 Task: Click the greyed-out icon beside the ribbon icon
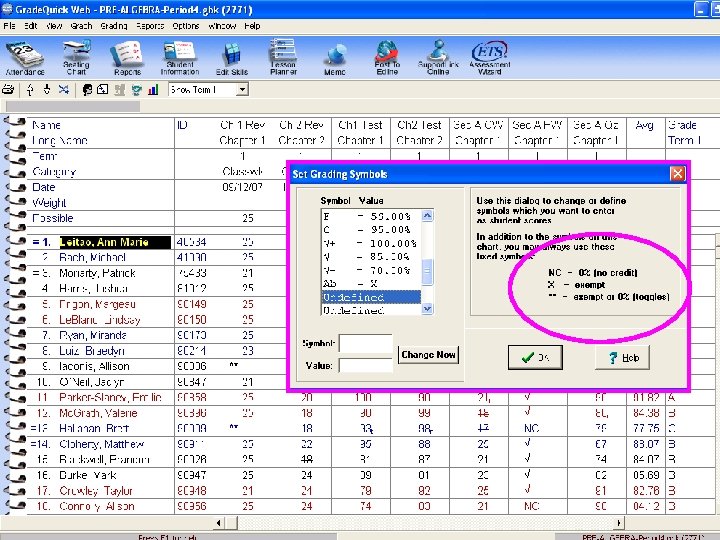(x=120, y=90)
